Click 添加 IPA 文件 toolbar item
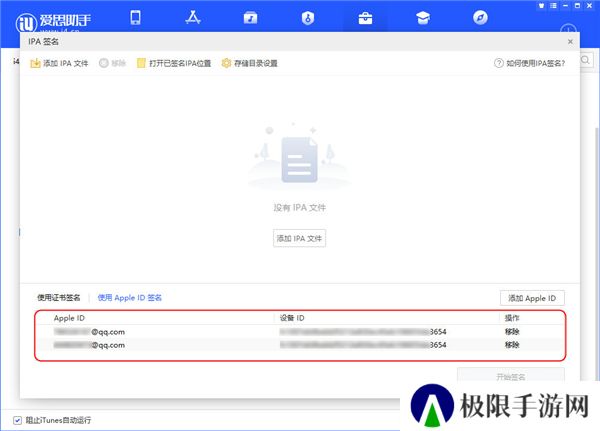The image size is (600, 431). click(x=59, y=63)
